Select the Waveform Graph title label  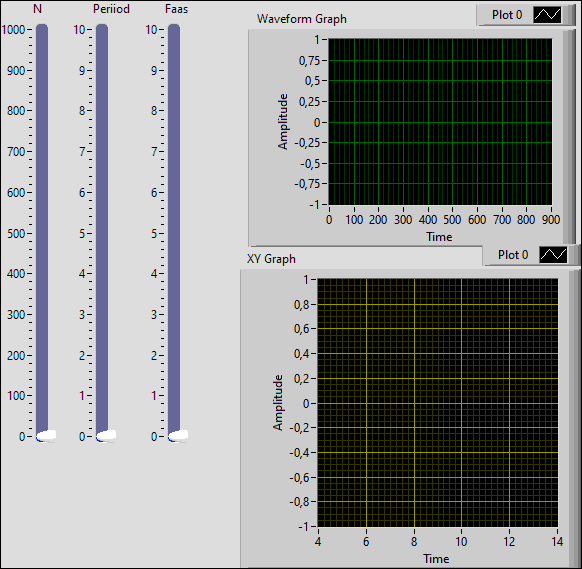pos(302,19)
